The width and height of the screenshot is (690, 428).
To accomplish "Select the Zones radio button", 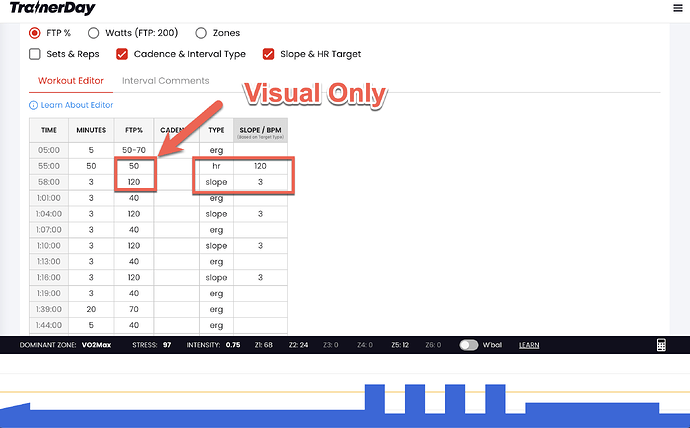I will click(202, 33).
